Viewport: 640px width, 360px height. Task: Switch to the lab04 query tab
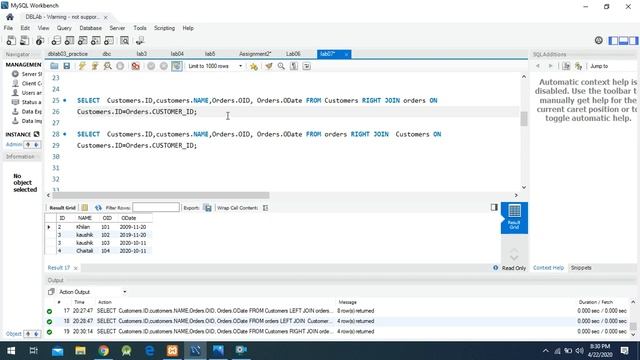[x=177, y=54]
